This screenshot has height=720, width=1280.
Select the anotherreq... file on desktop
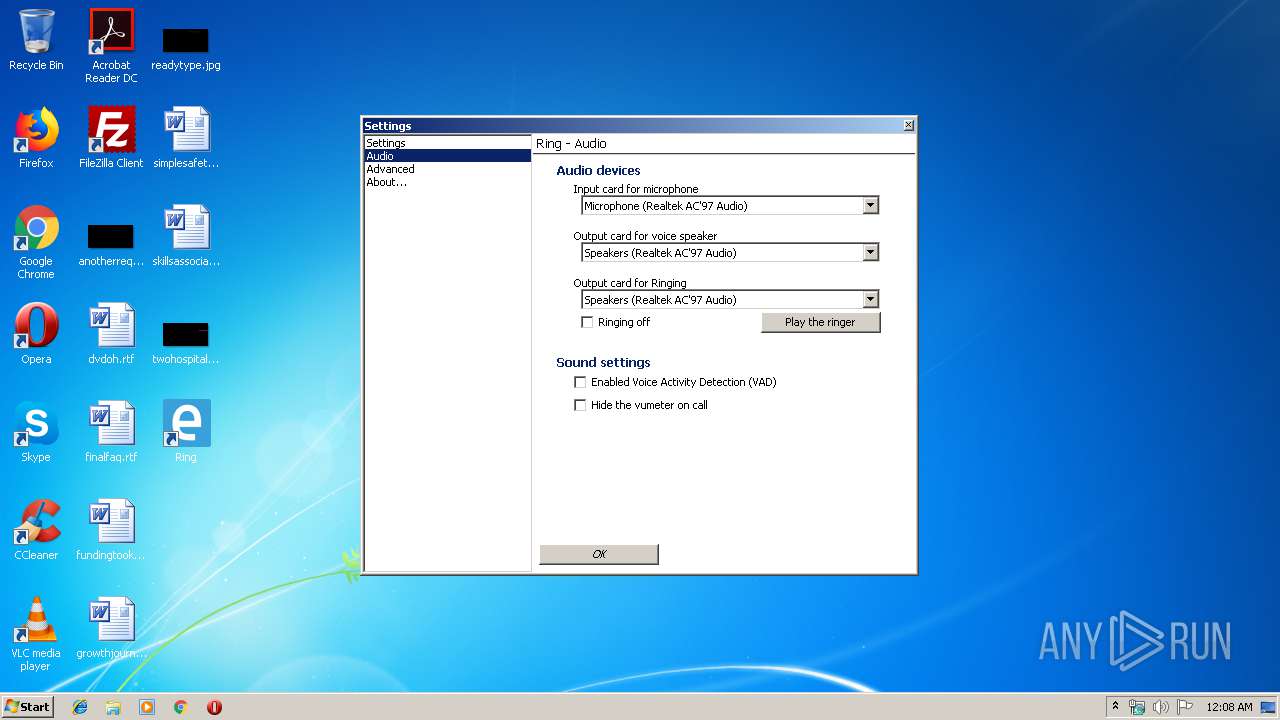tap(111, 246)
